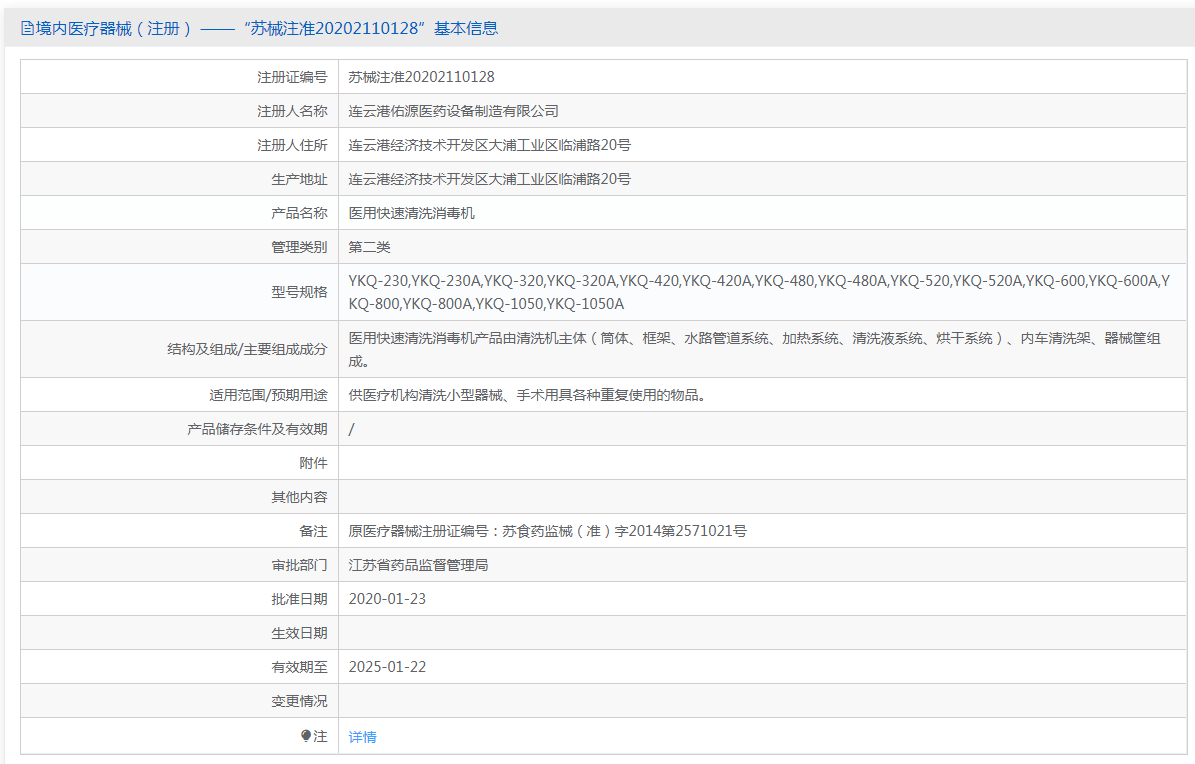Select the intended use text 供医疗机构清洗小型器械
The height and width of the screenshot is (764, 1195).
(x=527, y=395)
